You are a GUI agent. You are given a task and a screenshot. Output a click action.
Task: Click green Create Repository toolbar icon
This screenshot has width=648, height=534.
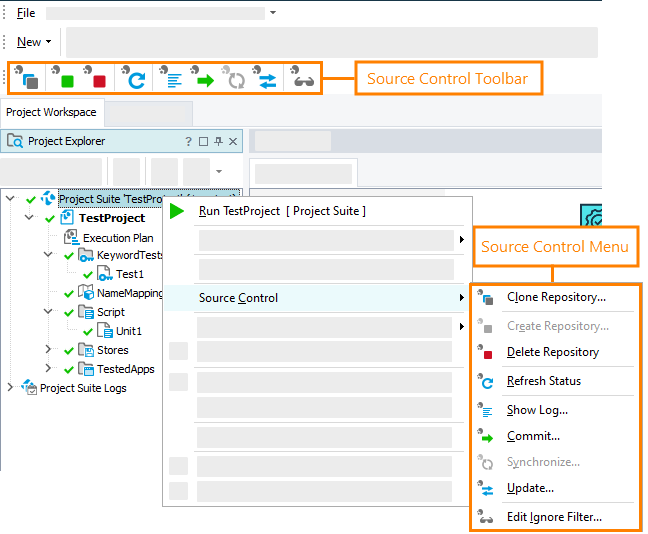tap(66, 78)
